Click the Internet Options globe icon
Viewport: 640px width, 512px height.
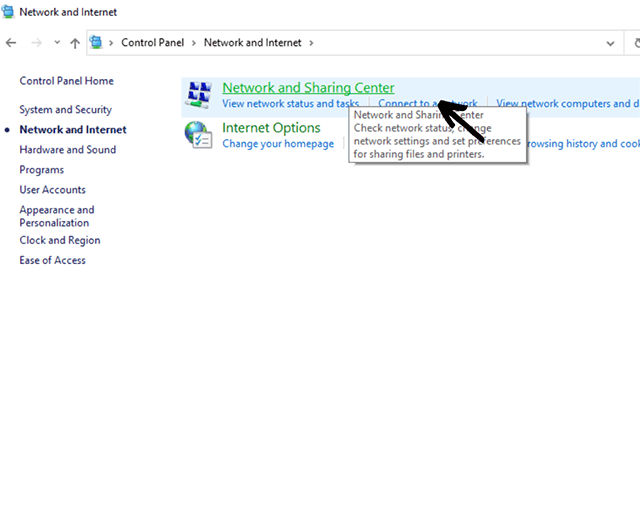click(x=198, y=135)
